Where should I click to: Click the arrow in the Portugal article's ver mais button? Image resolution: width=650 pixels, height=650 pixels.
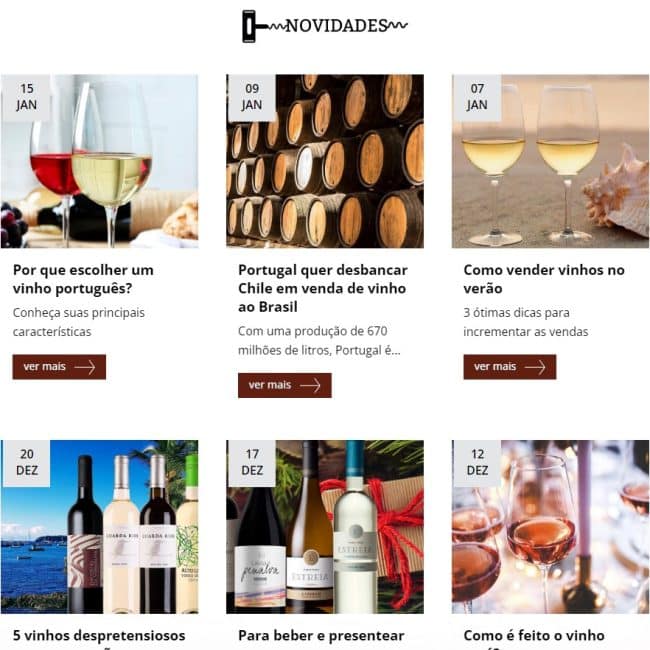[310, 386]
